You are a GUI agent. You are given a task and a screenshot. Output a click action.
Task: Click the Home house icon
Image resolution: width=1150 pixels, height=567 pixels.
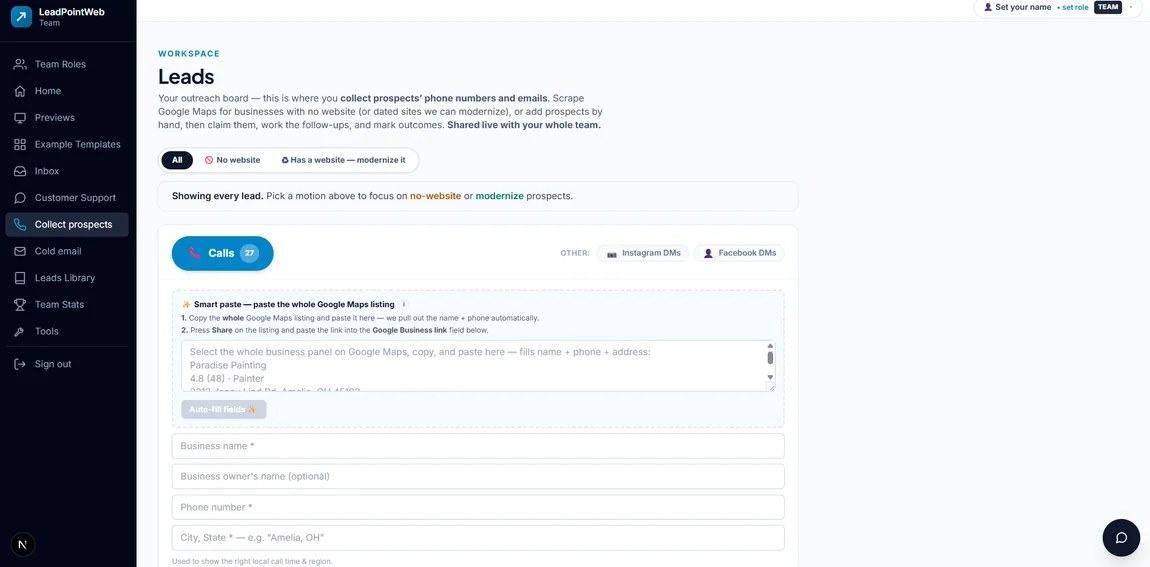21,91
